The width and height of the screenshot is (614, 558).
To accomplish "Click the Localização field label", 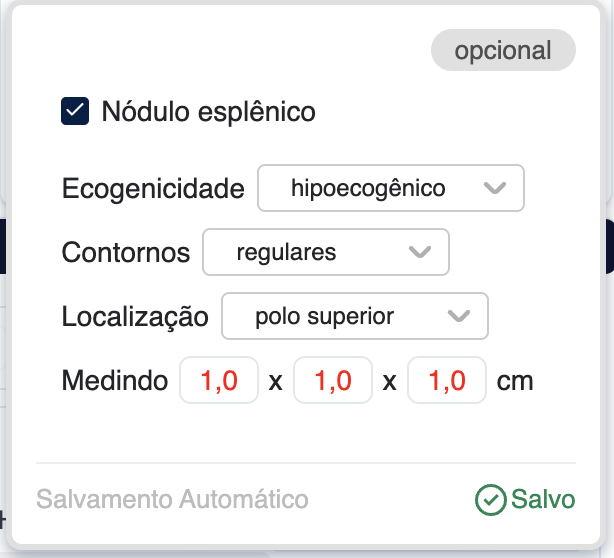I will point(135,317).
